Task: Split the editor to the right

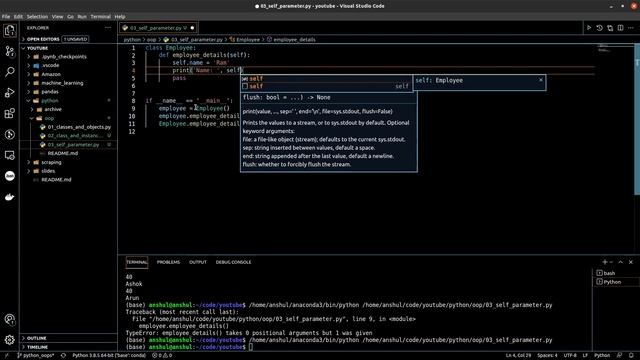Action: click(x=620, y=28)
